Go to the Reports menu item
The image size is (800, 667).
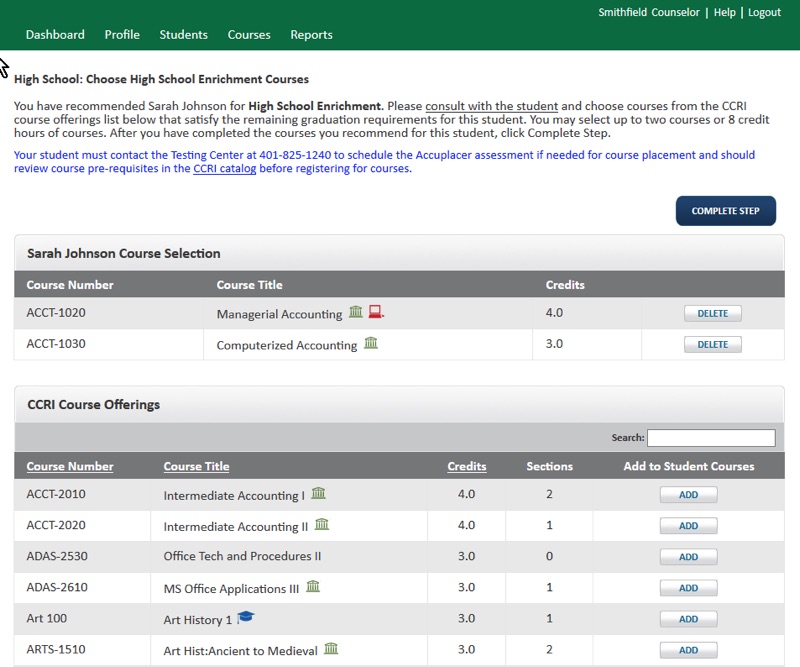(x=311, y=35)
